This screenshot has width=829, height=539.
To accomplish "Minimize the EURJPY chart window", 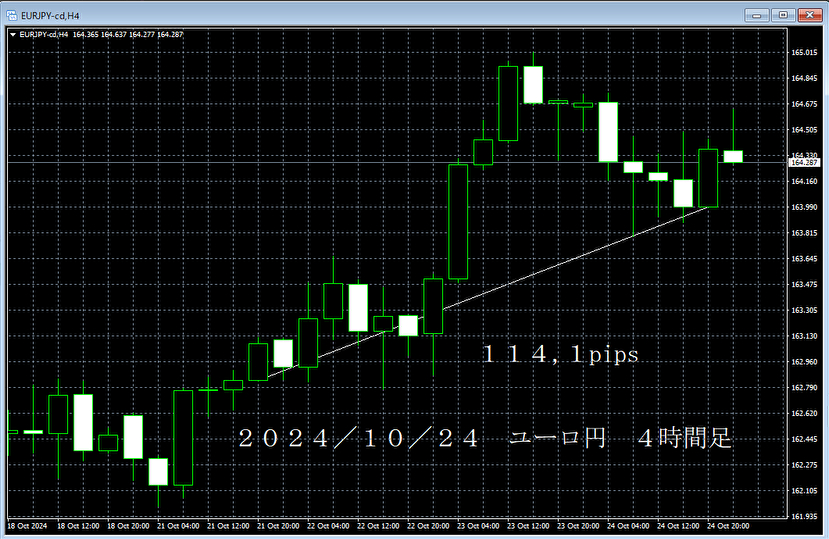I will click(757, 15).
